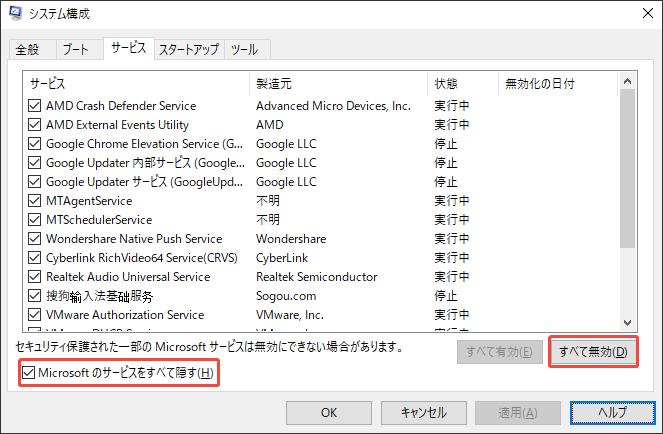Select the VMware, Inc. manufacturer cell
The image size is (663, 434).
[x=290, y=315]
